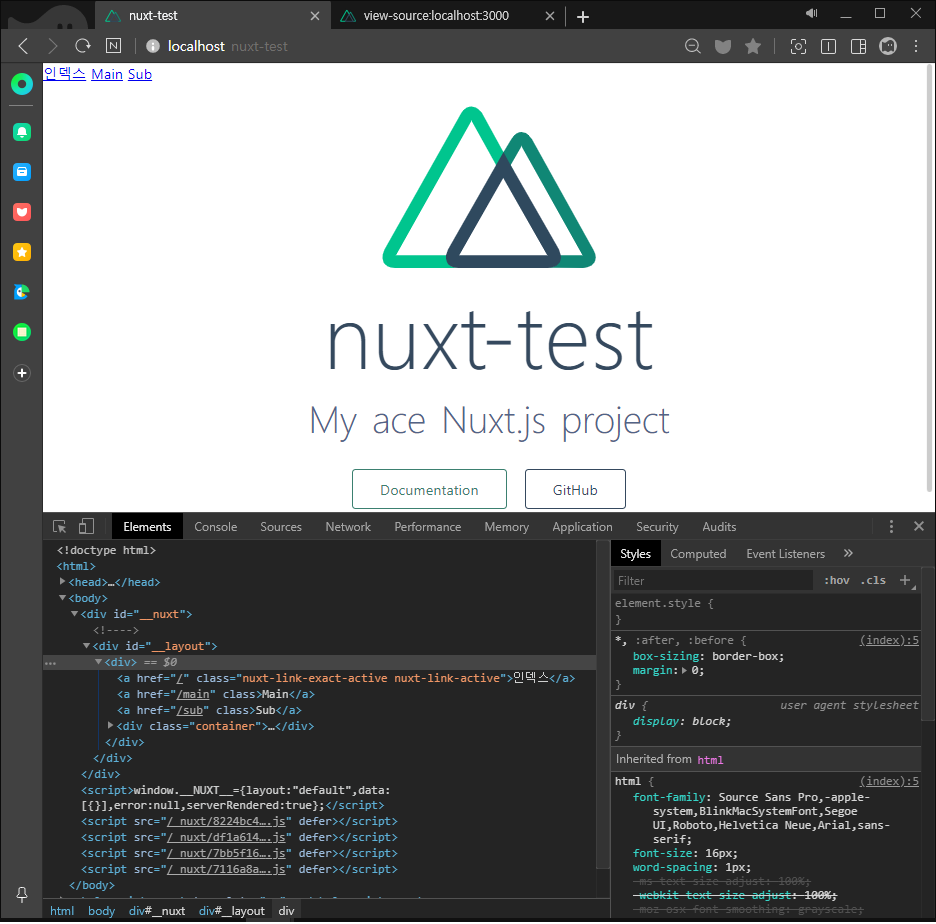Switch to the Computed styles tab
The image size is (936, 924).
(698, 553)
